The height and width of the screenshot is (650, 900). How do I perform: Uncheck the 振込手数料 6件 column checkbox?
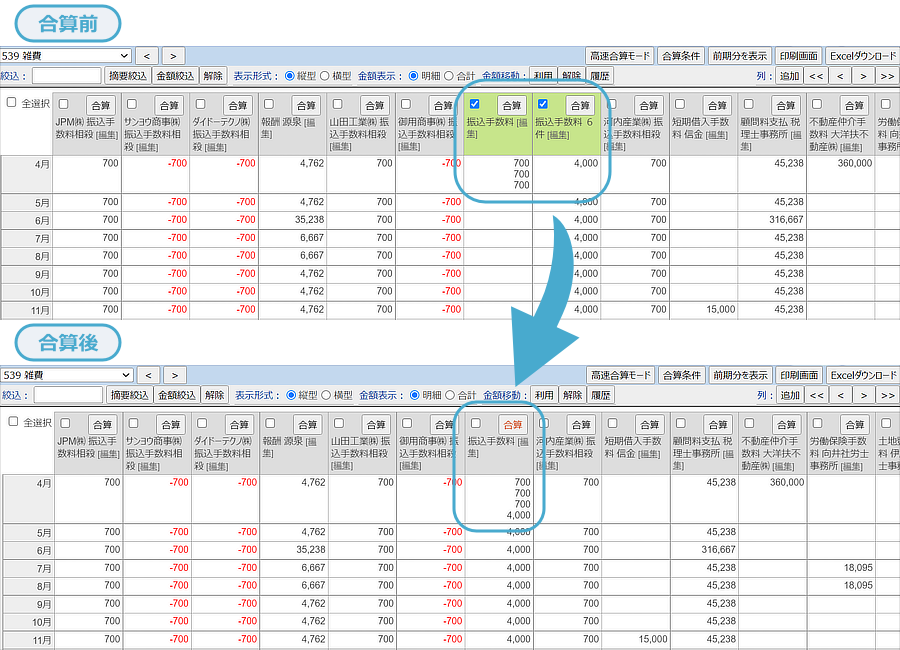tap(543, 104)
